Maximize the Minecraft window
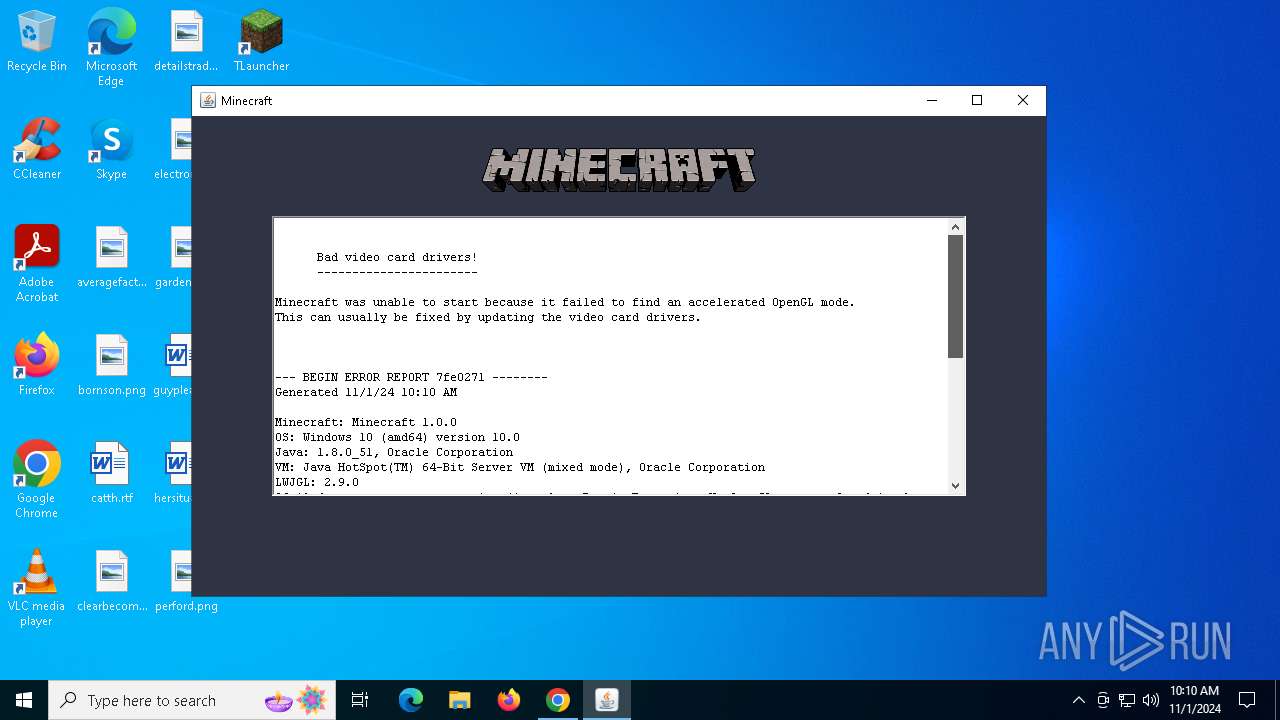Viewport: 1280px width, 720px height. [x=977, y=100]
